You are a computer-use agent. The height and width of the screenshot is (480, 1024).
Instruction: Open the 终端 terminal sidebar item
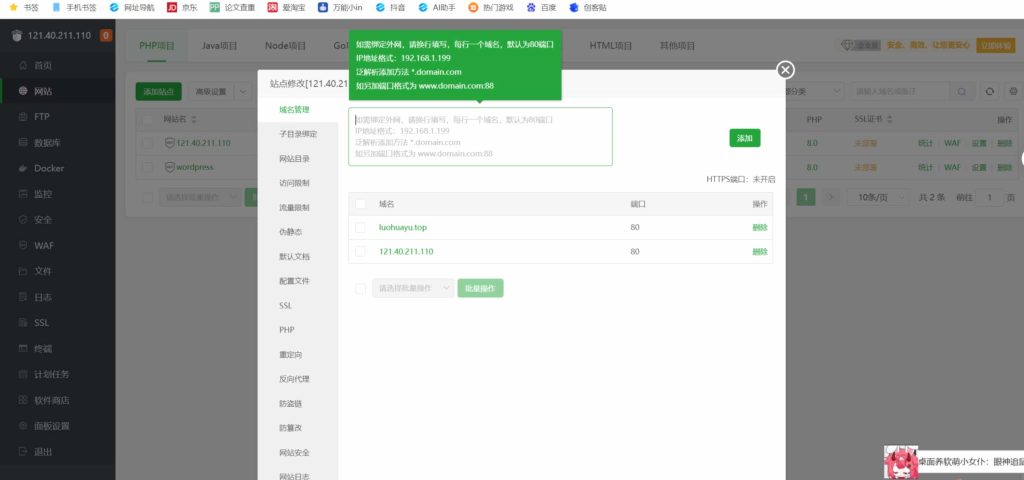(x=42, y=349)
